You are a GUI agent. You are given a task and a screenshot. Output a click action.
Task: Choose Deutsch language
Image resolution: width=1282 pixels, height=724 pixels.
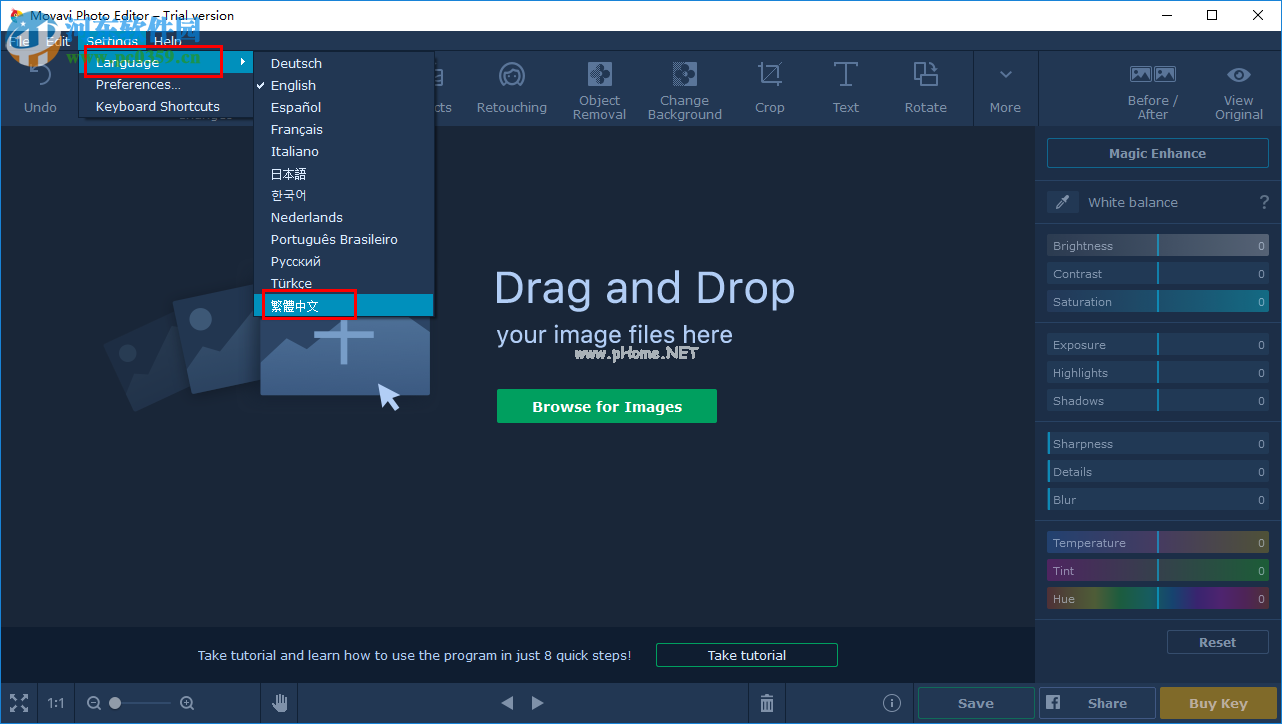344,63
